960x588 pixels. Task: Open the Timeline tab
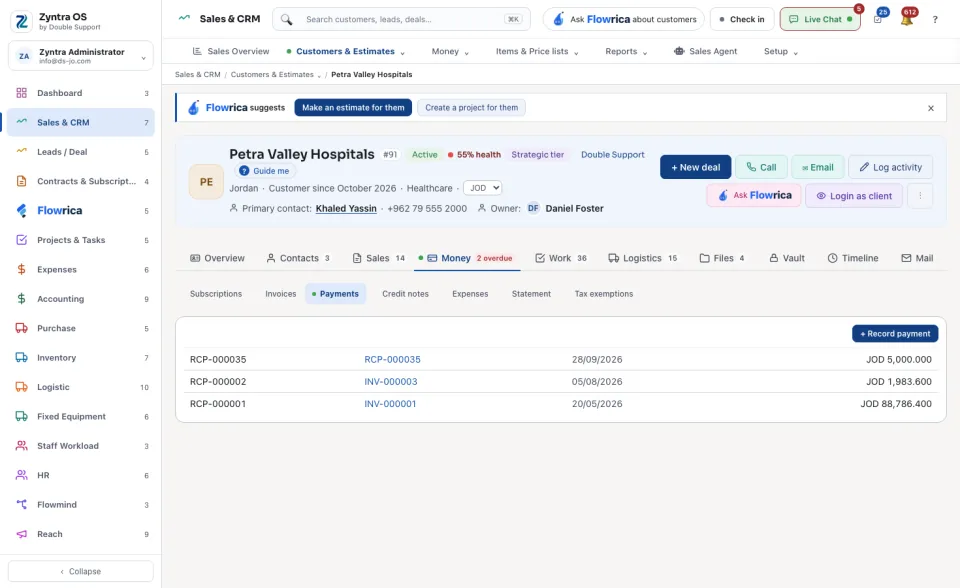tap(853, 258)
